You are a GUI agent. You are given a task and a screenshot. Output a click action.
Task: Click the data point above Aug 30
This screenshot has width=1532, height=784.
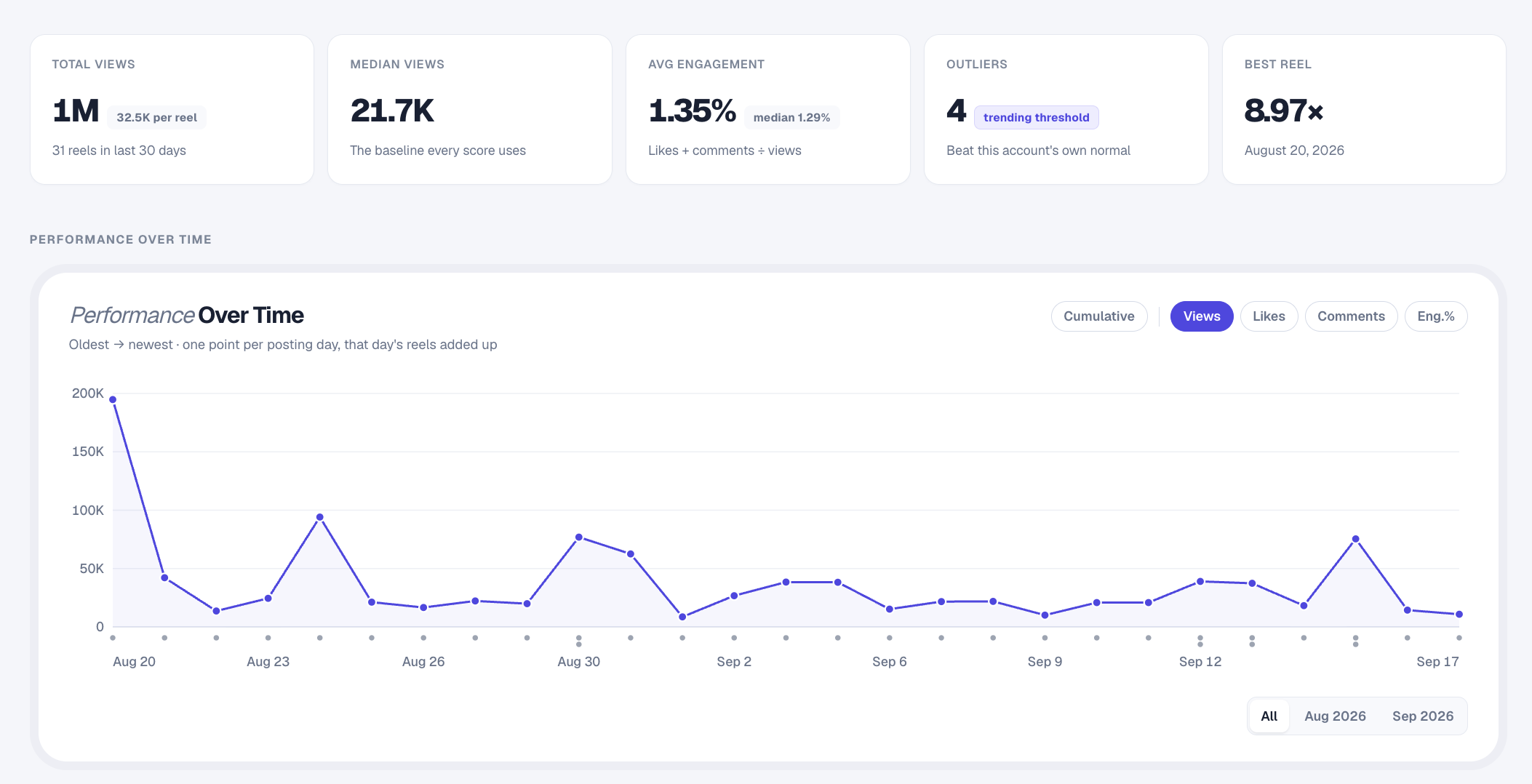click(579, 537)
